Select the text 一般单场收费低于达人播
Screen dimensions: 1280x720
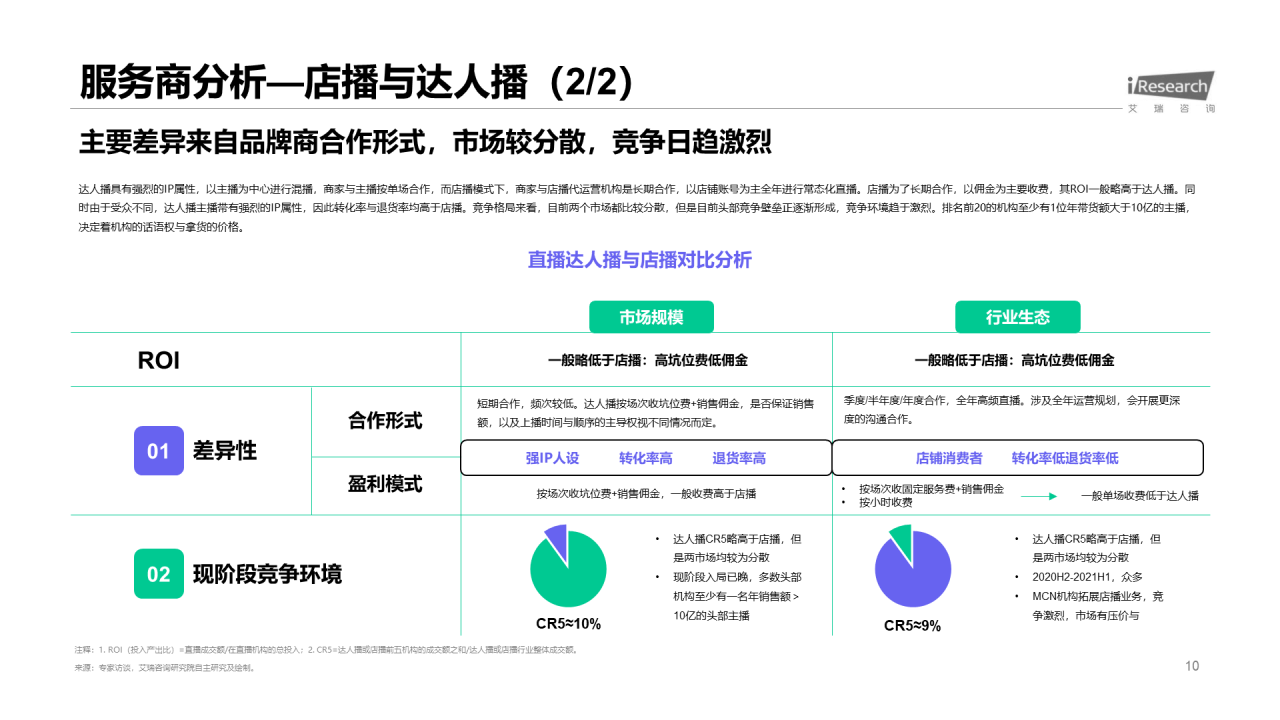1139,496
